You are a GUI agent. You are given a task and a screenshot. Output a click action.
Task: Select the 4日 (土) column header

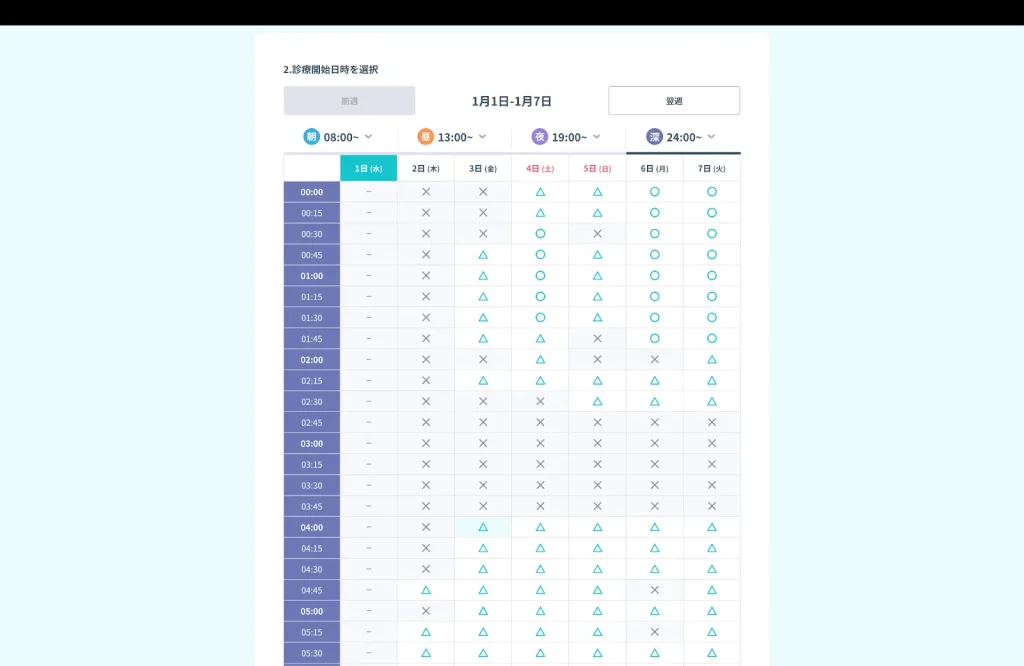[540, 168]
